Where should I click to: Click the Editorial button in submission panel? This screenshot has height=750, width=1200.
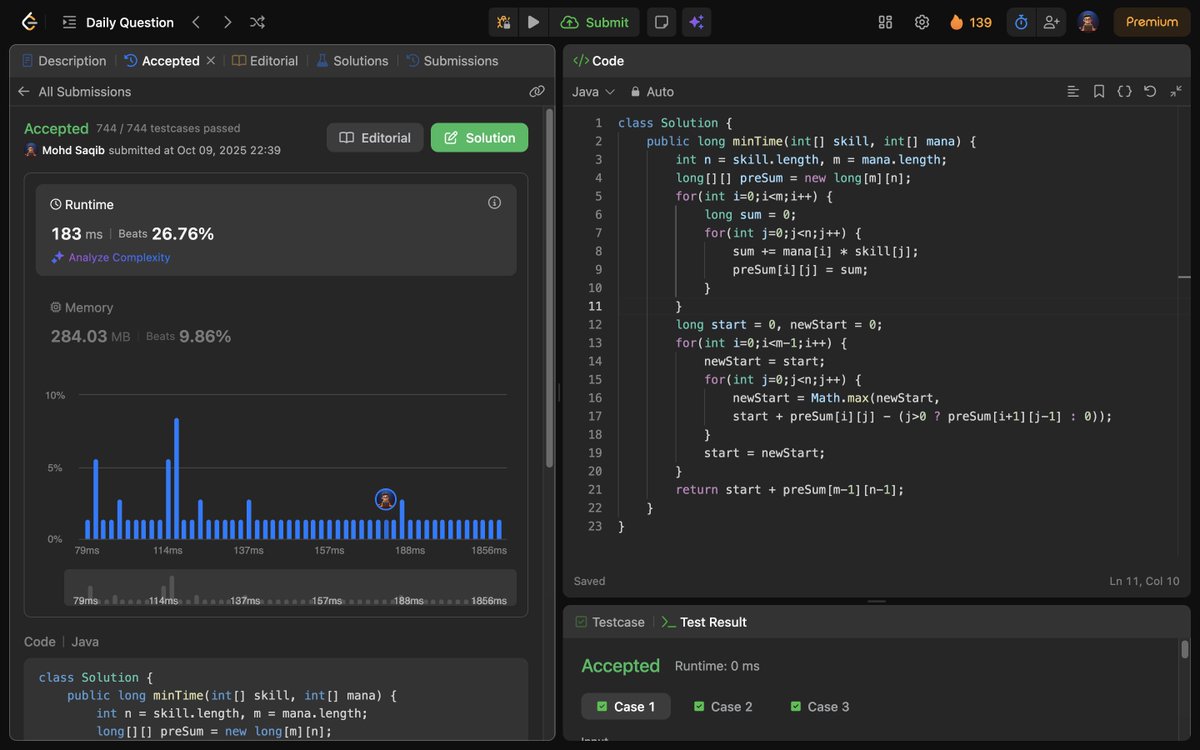tap(375, 138)
